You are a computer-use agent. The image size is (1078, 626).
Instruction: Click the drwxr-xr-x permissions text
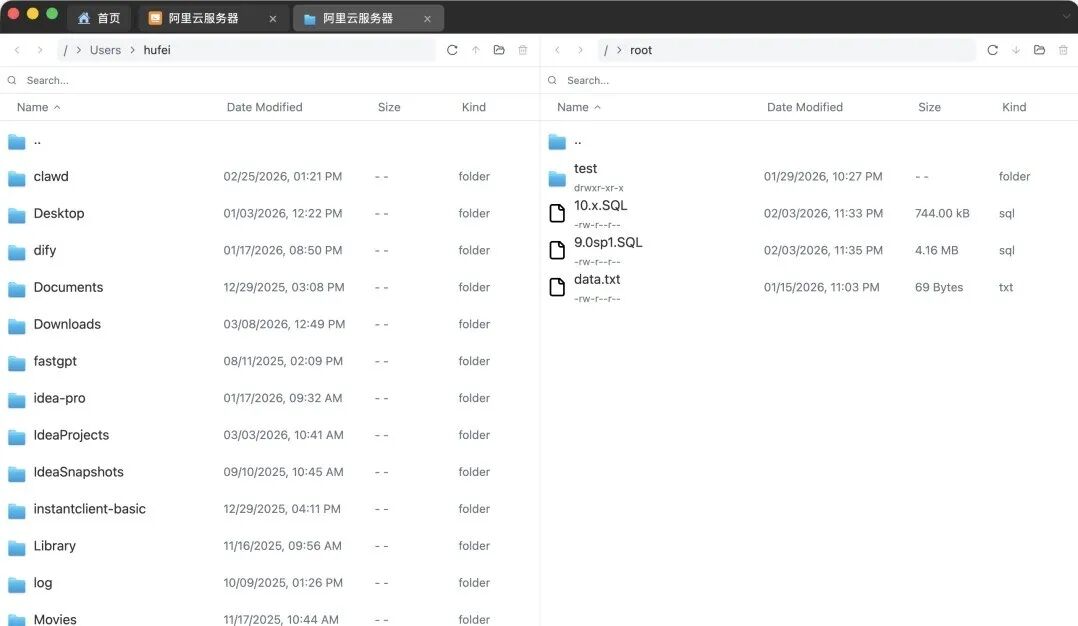599,188
